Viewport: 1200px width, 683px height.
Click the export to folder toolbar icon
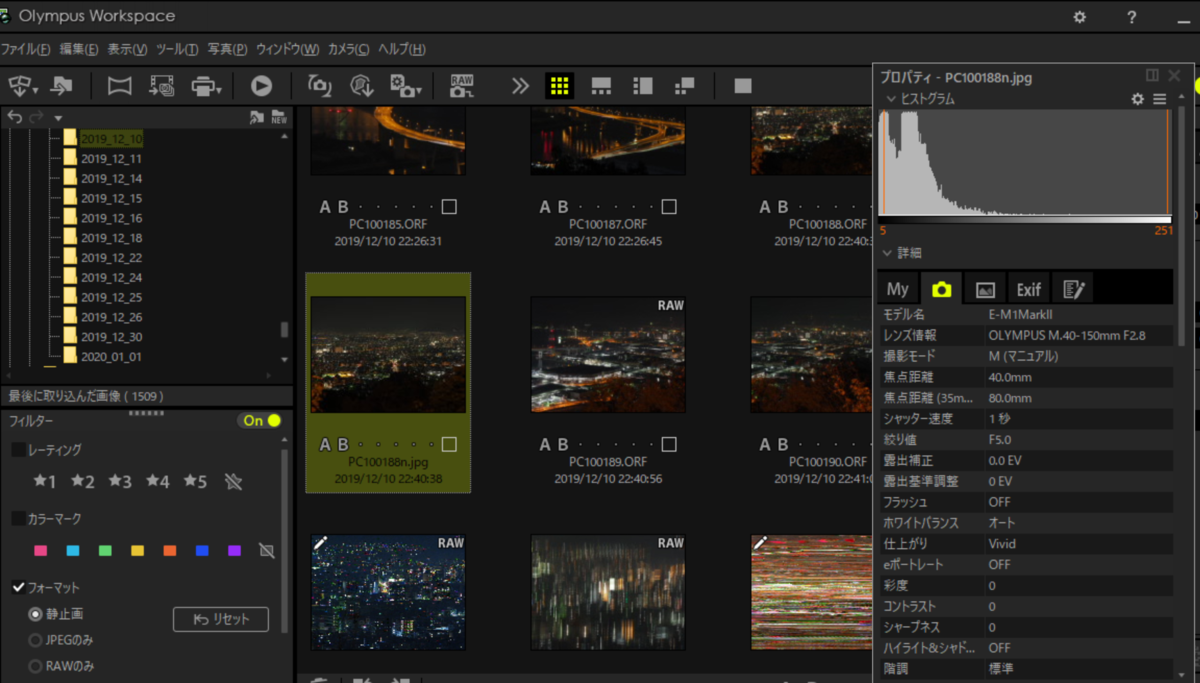coord(62,86)
